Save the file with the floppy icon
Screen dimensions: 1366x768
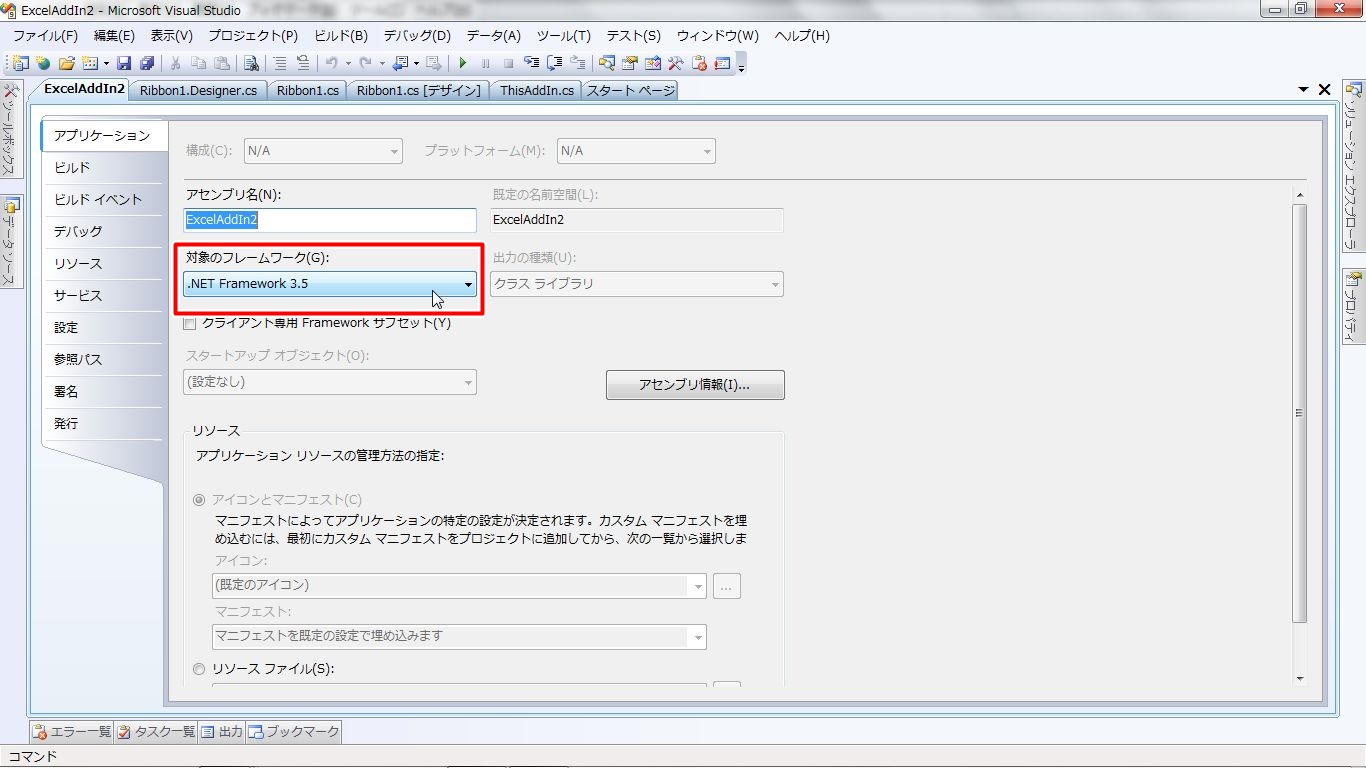pos(124,63)
